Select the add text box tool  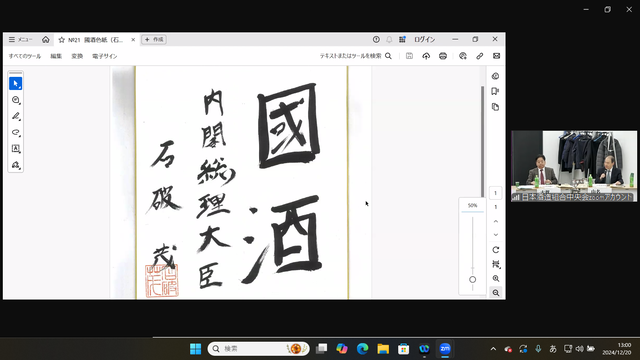(x=16, y=149)
